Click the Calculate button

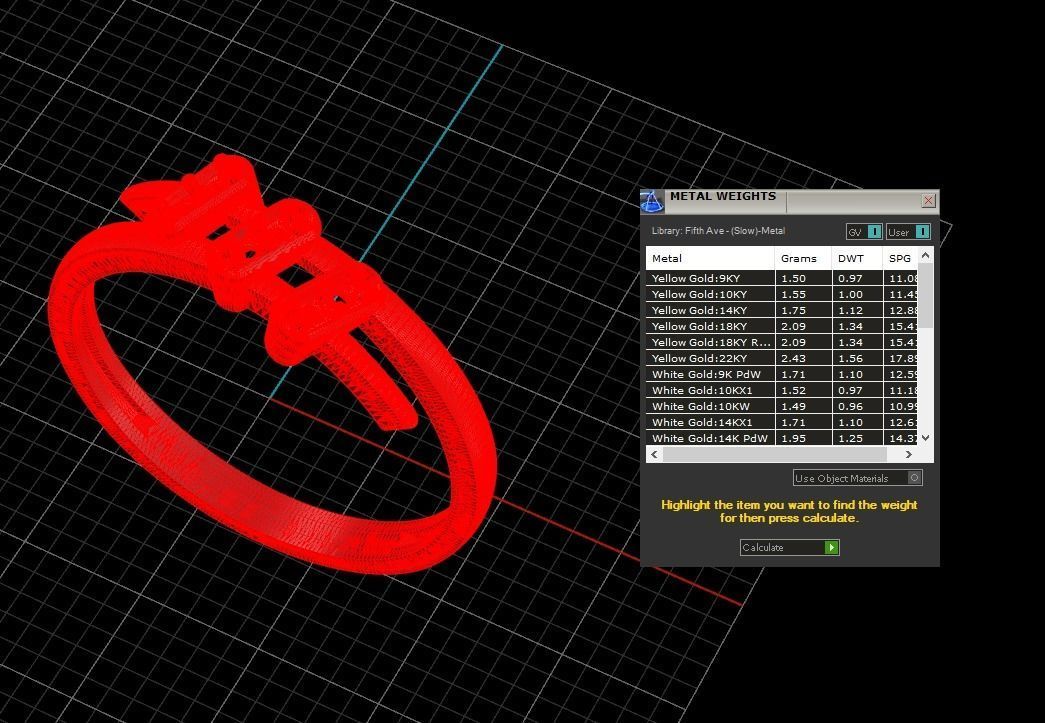[x=790, y=547]
